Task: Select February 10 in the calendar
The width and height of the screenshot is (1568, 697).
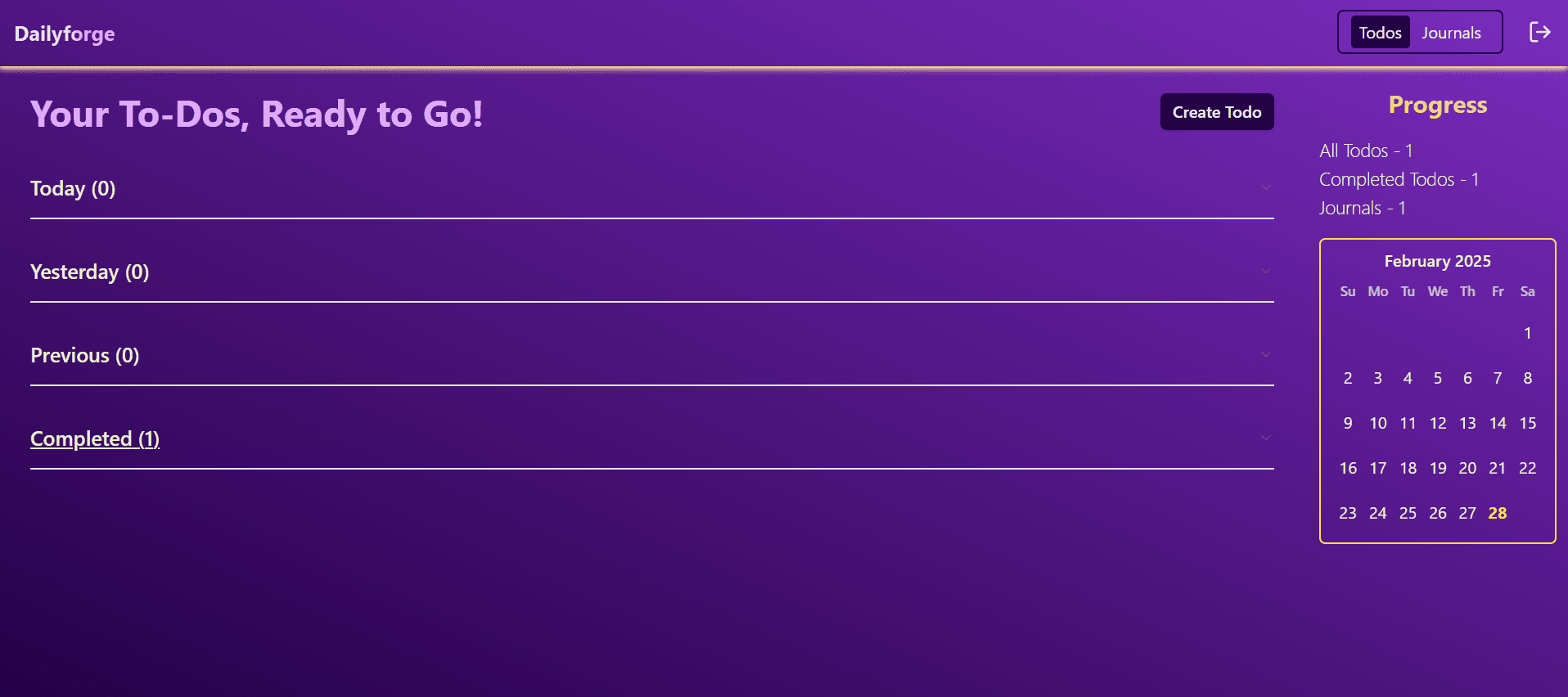Action: (1378, 423)
